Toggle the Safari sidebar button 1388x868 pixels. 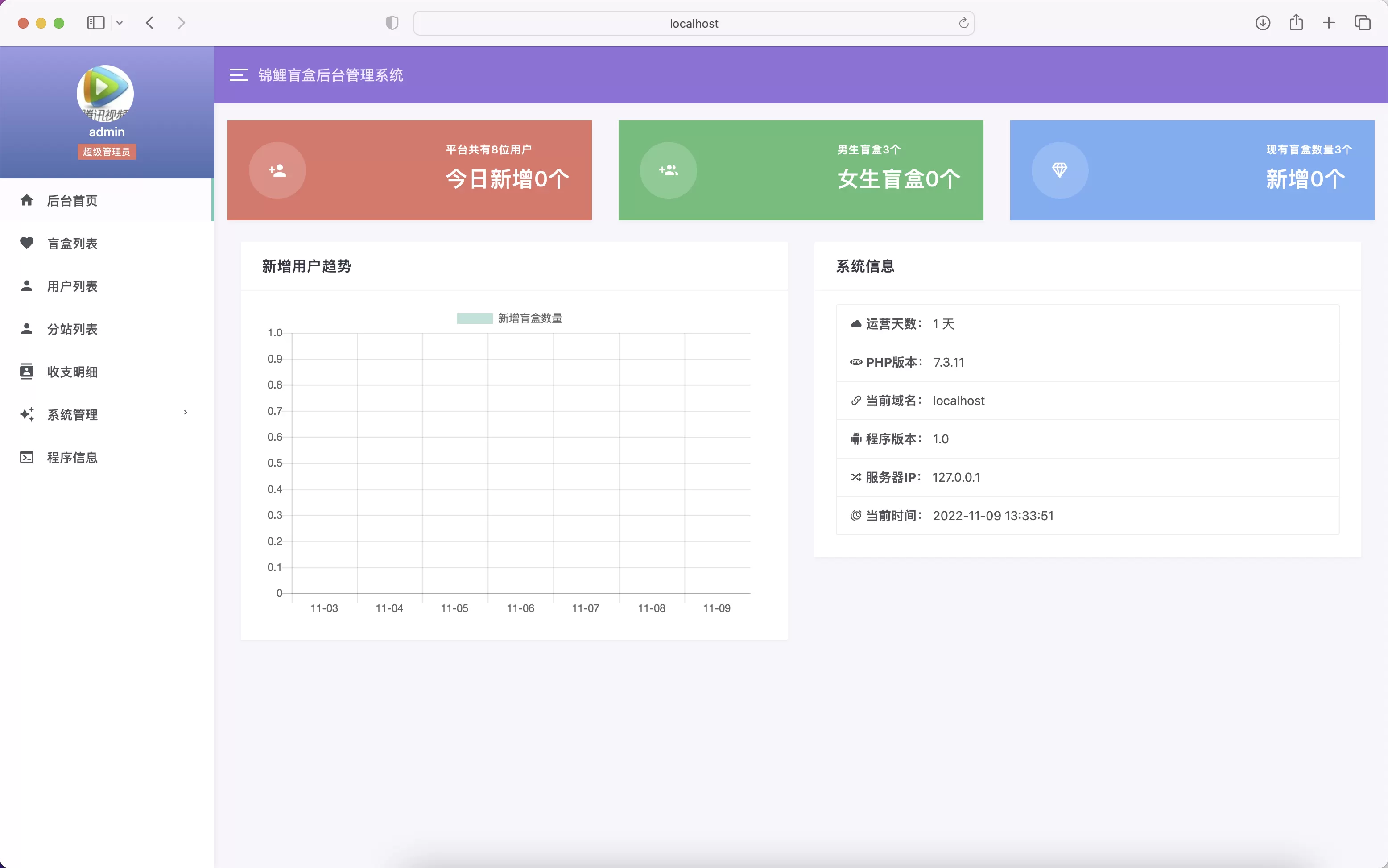tap(96, 23)
